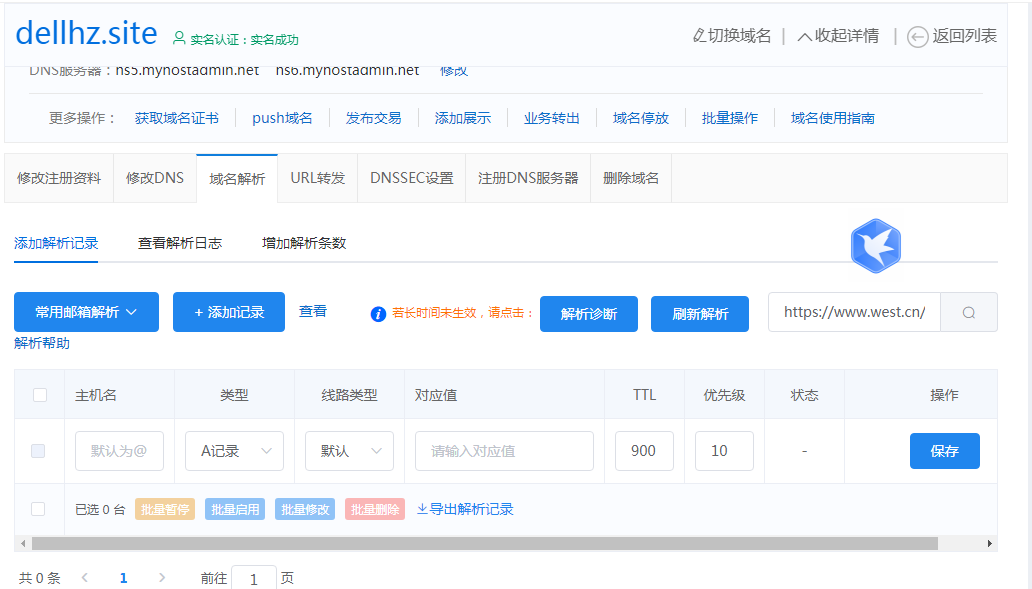The width and height of the screenshot is (1032, 589).
Task: Open the DNSSEC设置 tab
Action: tap(411, 178)
